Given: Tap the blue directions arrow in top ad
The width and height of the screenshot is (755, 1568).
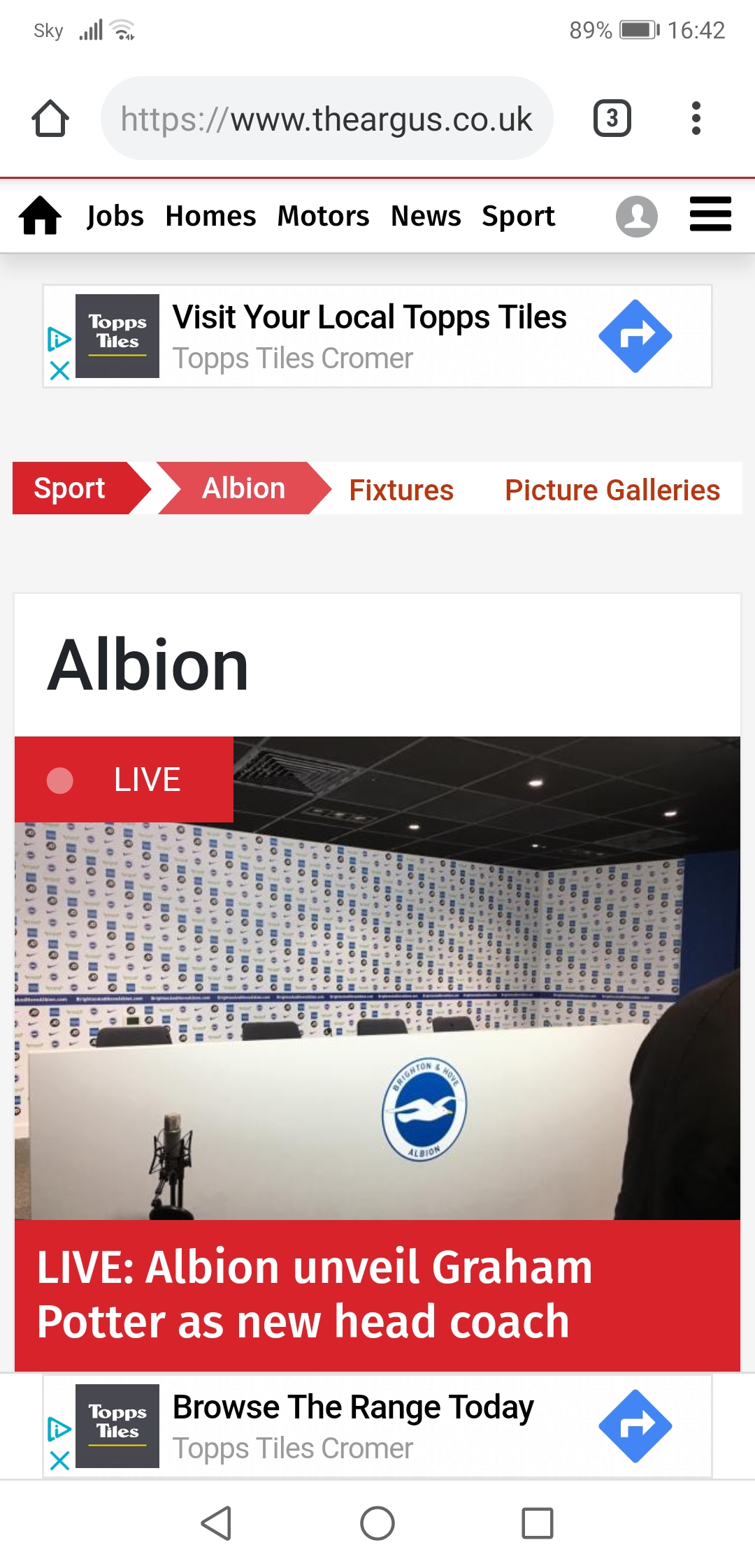Looking at the screenshot, I should [x=635, y=336].
